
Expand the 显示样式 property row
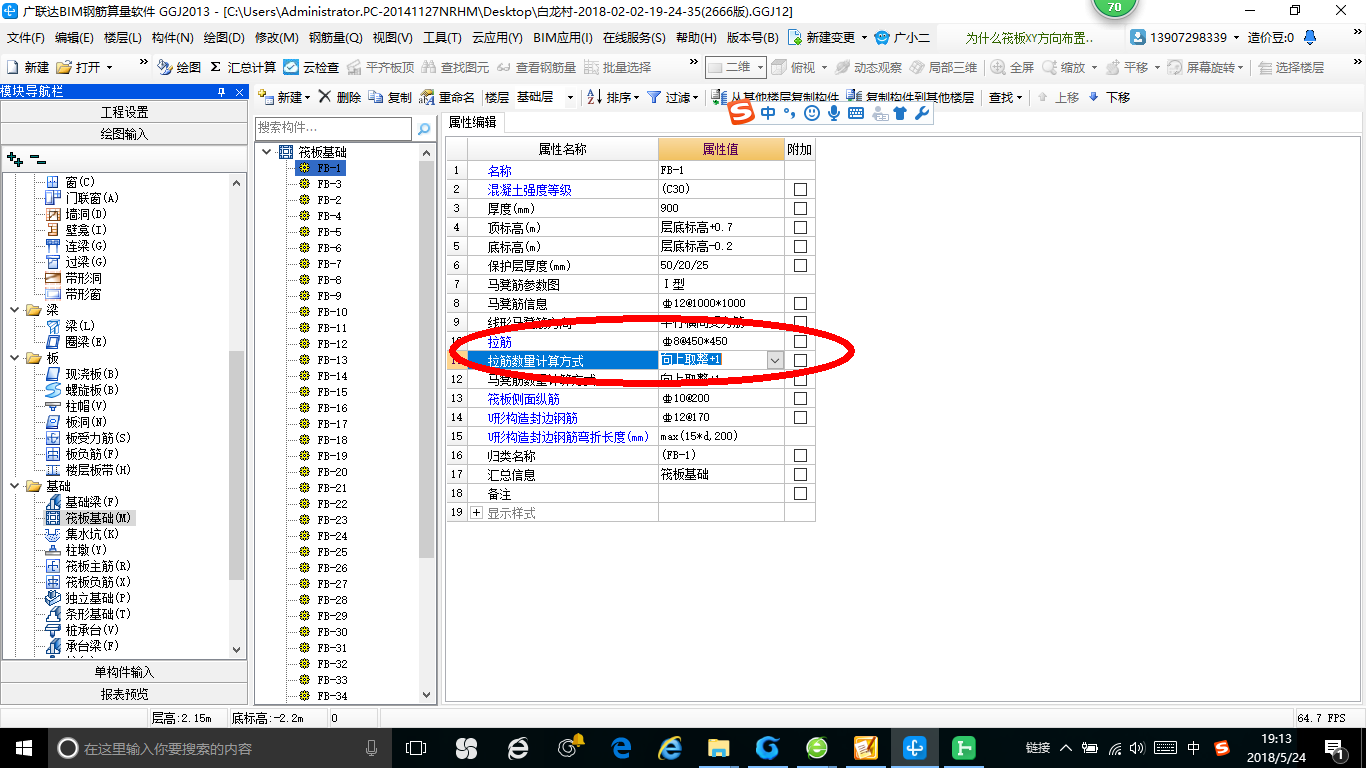(x=476, y=513)
